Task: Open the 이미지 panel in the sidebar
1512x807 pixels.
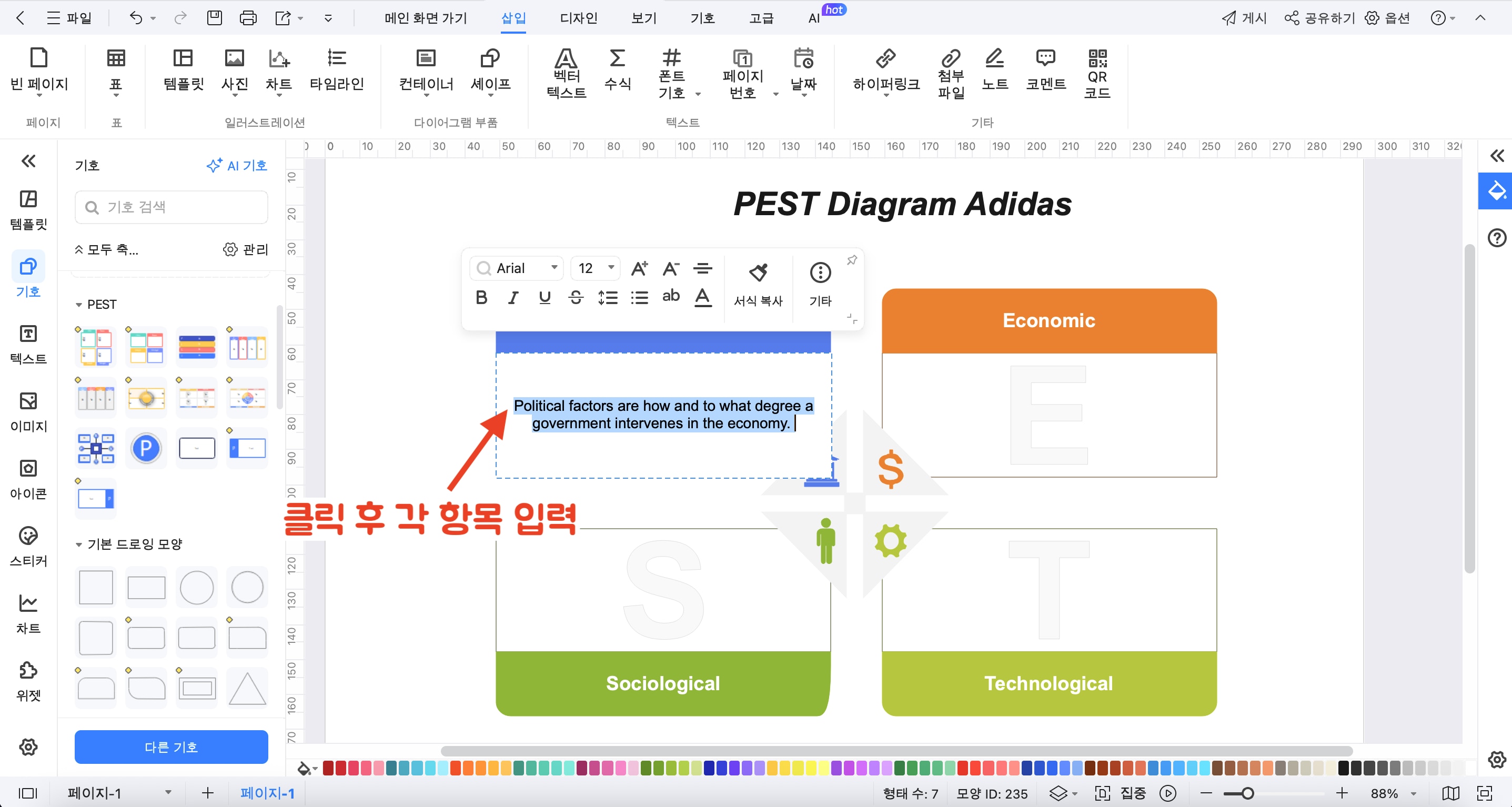Action: [27, 411]
